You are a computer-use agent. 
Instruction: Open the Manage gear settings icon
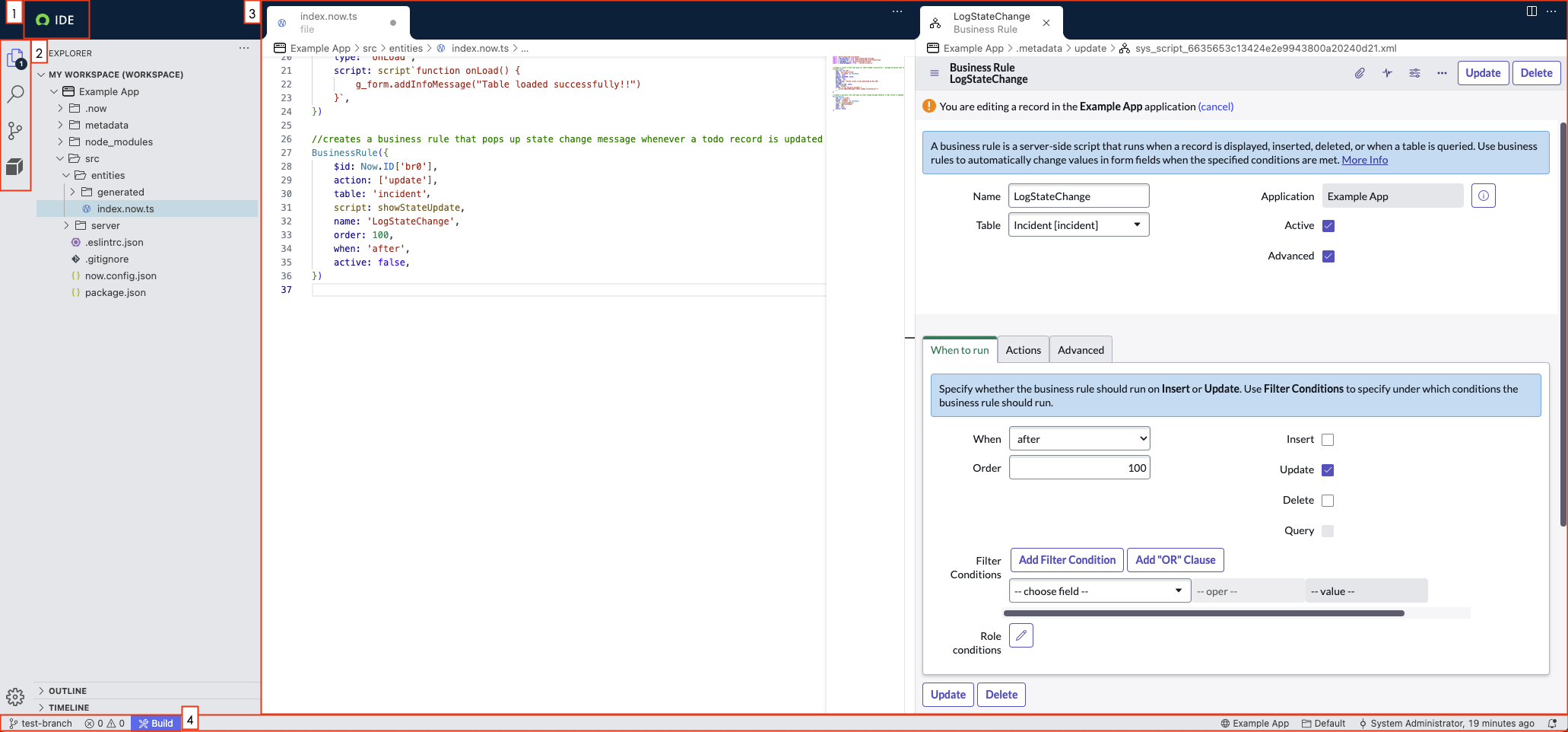pos(15,696)
